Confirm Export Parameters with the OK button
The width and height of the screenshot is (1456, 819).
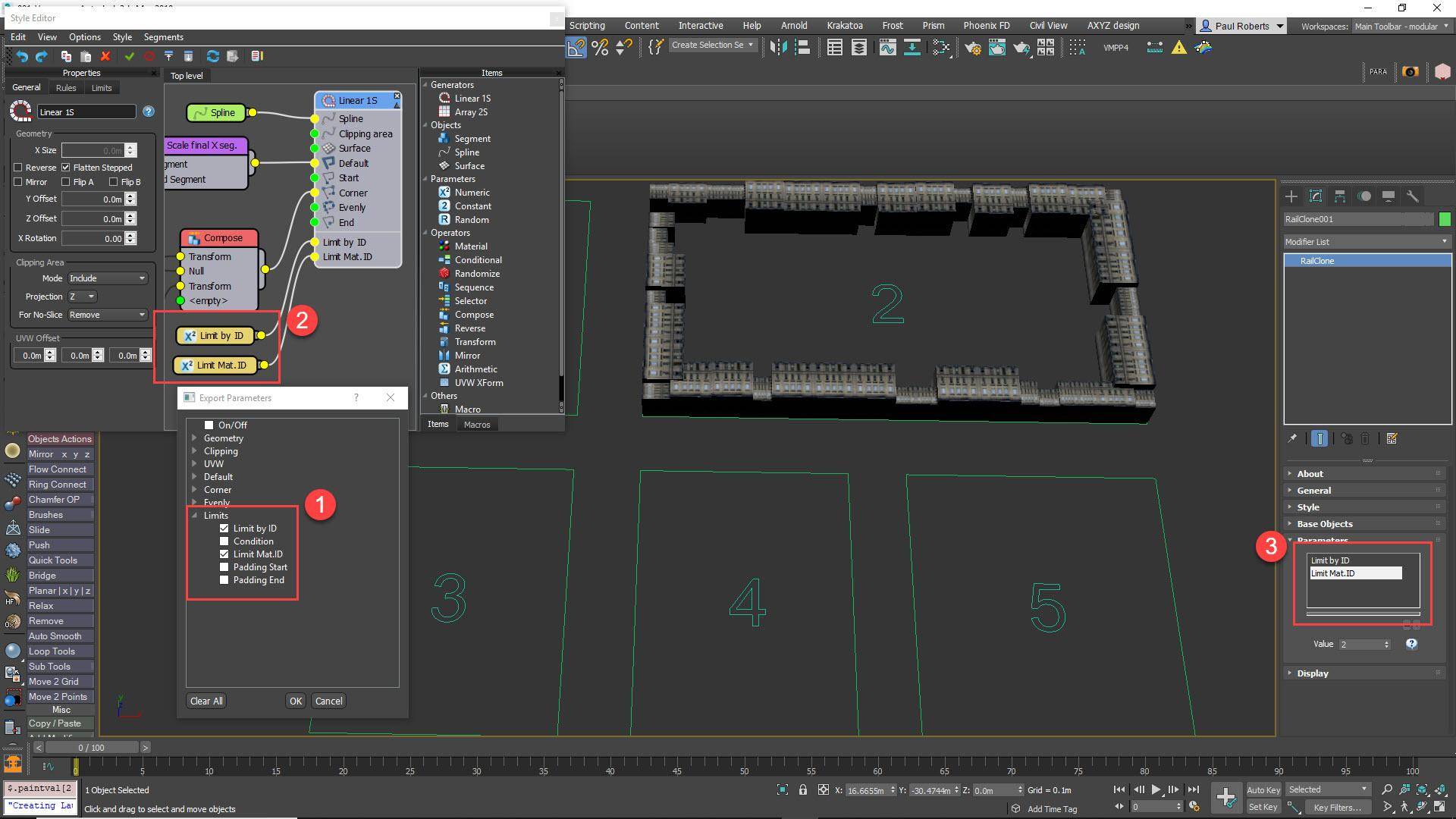(x=295, y=701)
